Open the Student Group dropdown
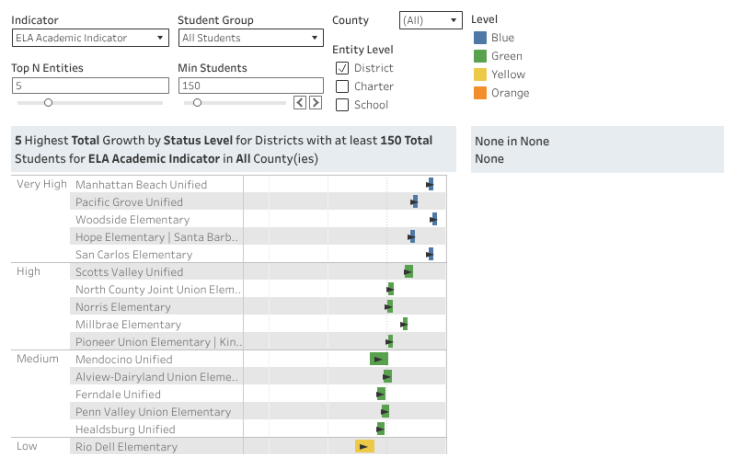The height and width of the screenshot is (454, 736). 250,38
